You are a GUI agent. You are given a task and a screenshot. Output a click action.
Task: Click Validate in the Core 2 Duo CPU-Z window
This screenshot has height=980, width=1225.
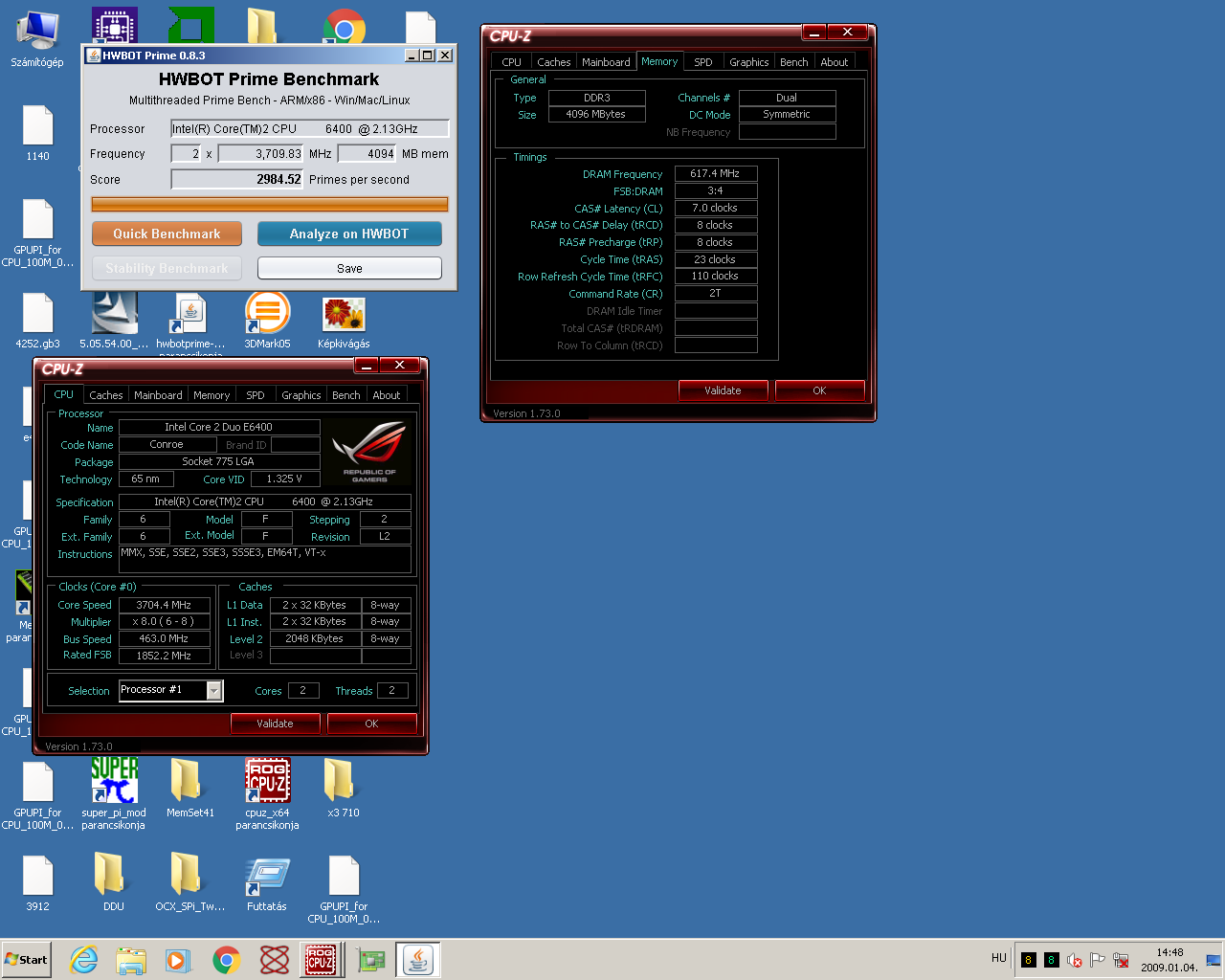click(x=275, y=724)
